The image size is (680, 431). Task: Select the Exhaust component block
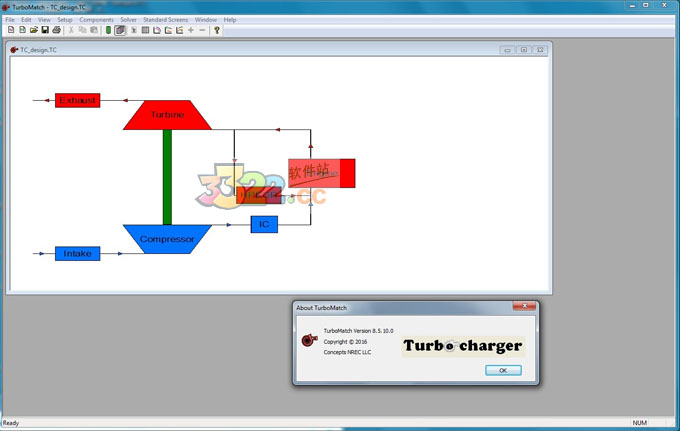pyautogui.click(x=78, y=100)
